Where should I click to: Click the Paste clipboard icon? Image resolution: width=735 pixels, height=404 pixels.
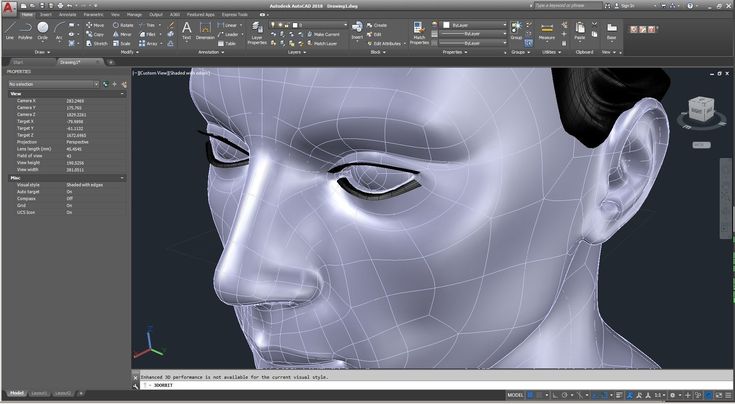(580, 31)
